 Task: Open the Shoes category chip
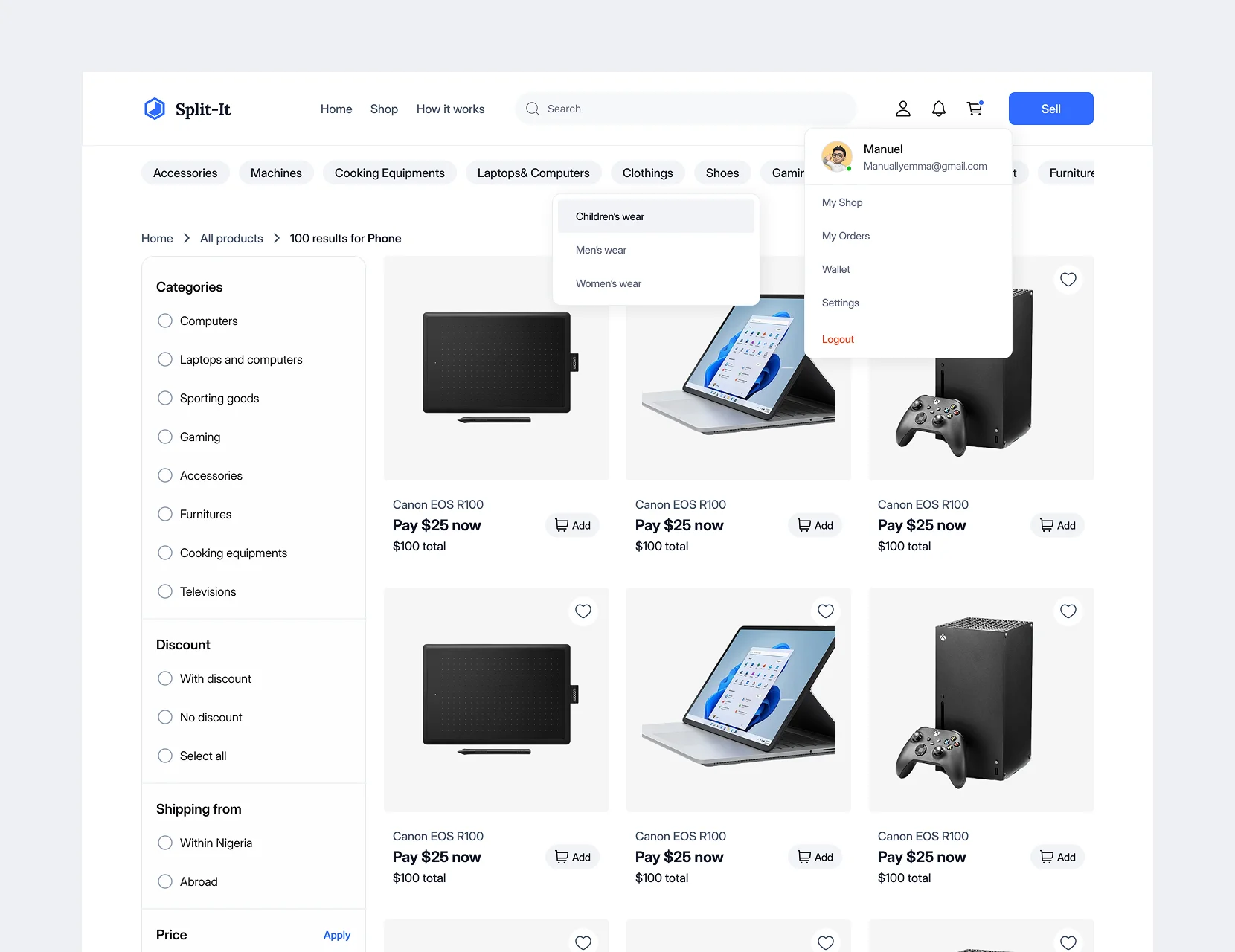click(722, 173)
